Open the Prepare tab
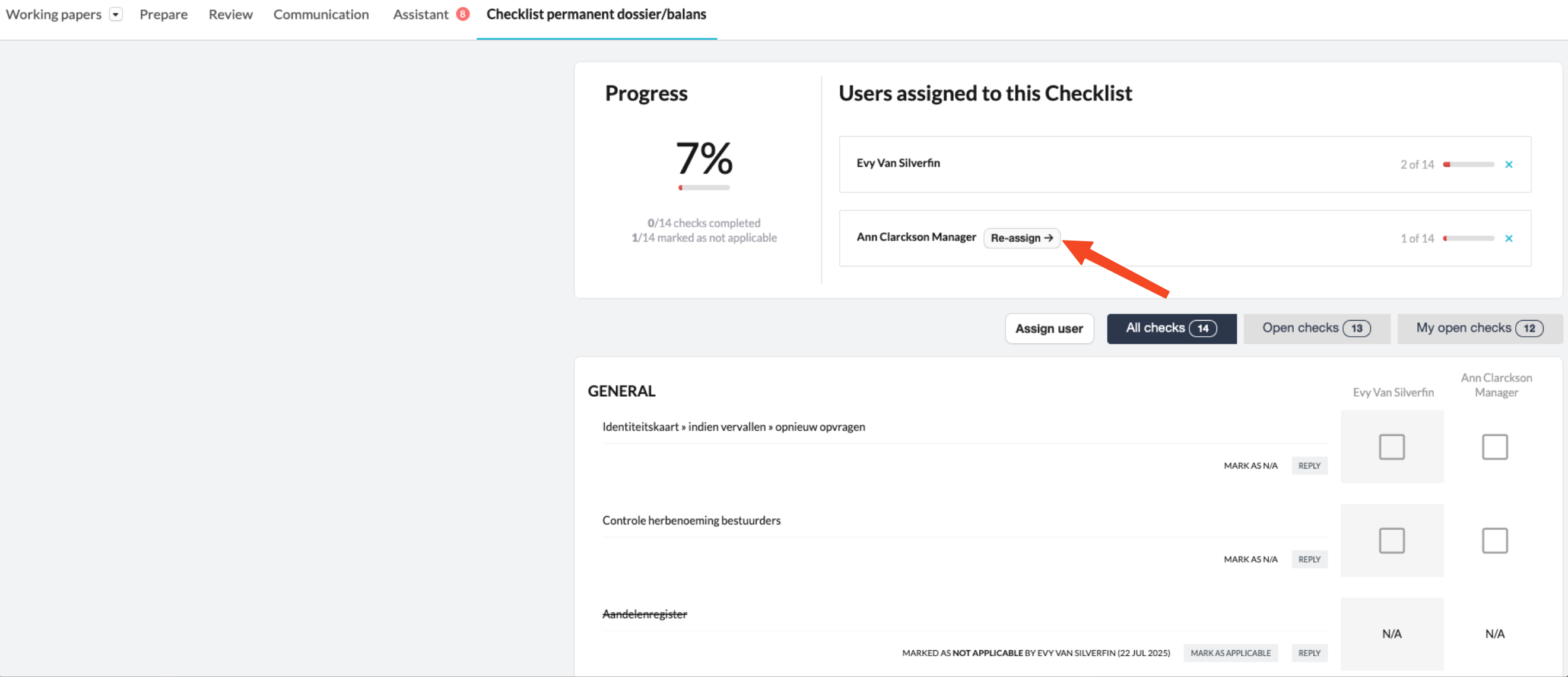Screen dimensions: 1568x677 [163, 15]
